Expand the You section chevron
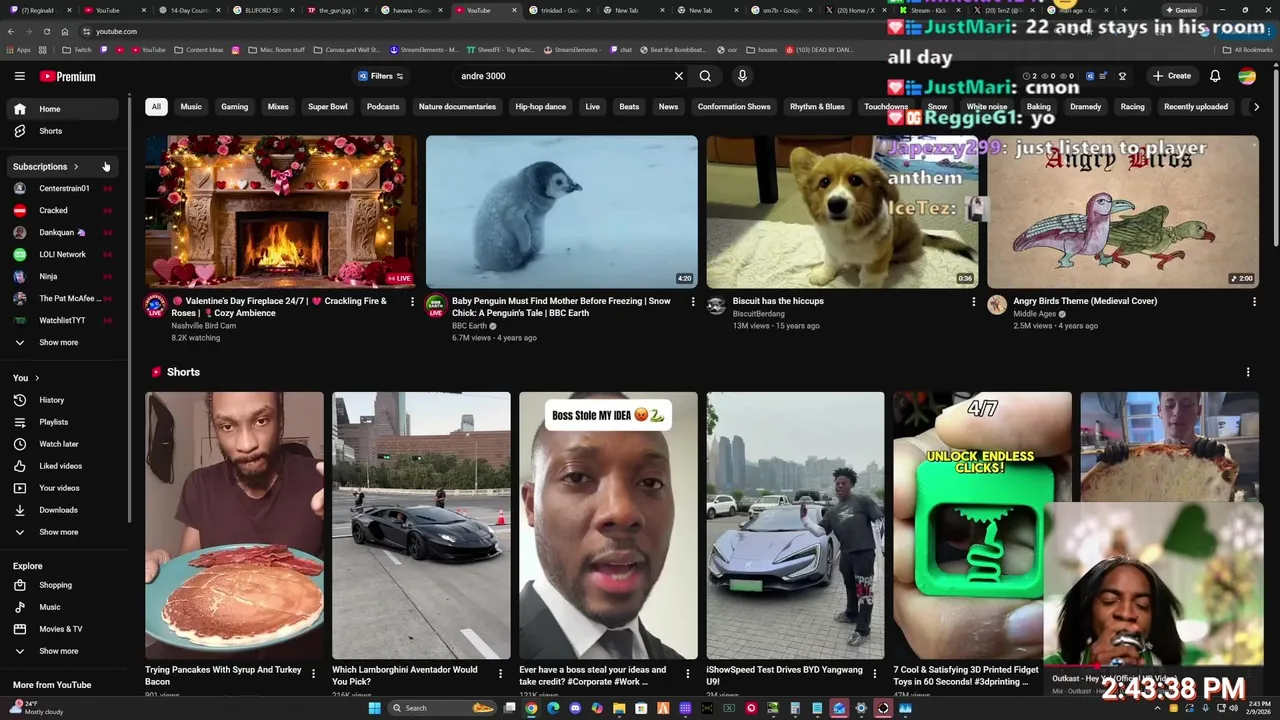Viewport: 1280px width, 720px height. pos(37,378)
